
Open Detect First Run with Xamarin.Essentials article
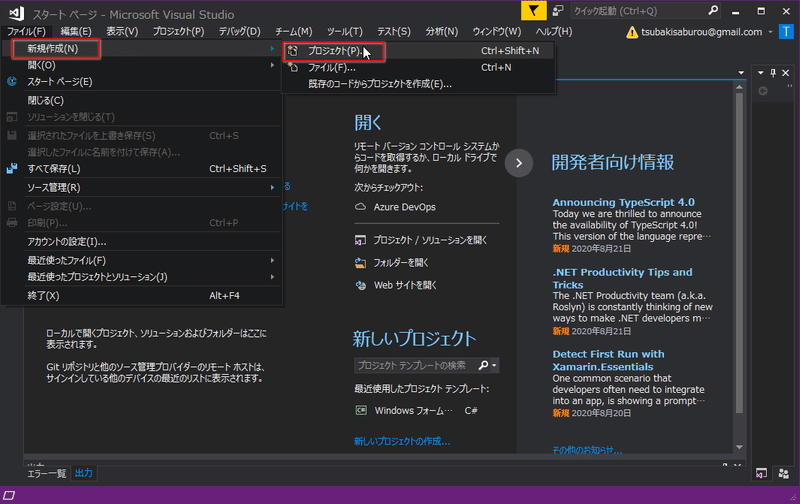click(x=608, y=361)
